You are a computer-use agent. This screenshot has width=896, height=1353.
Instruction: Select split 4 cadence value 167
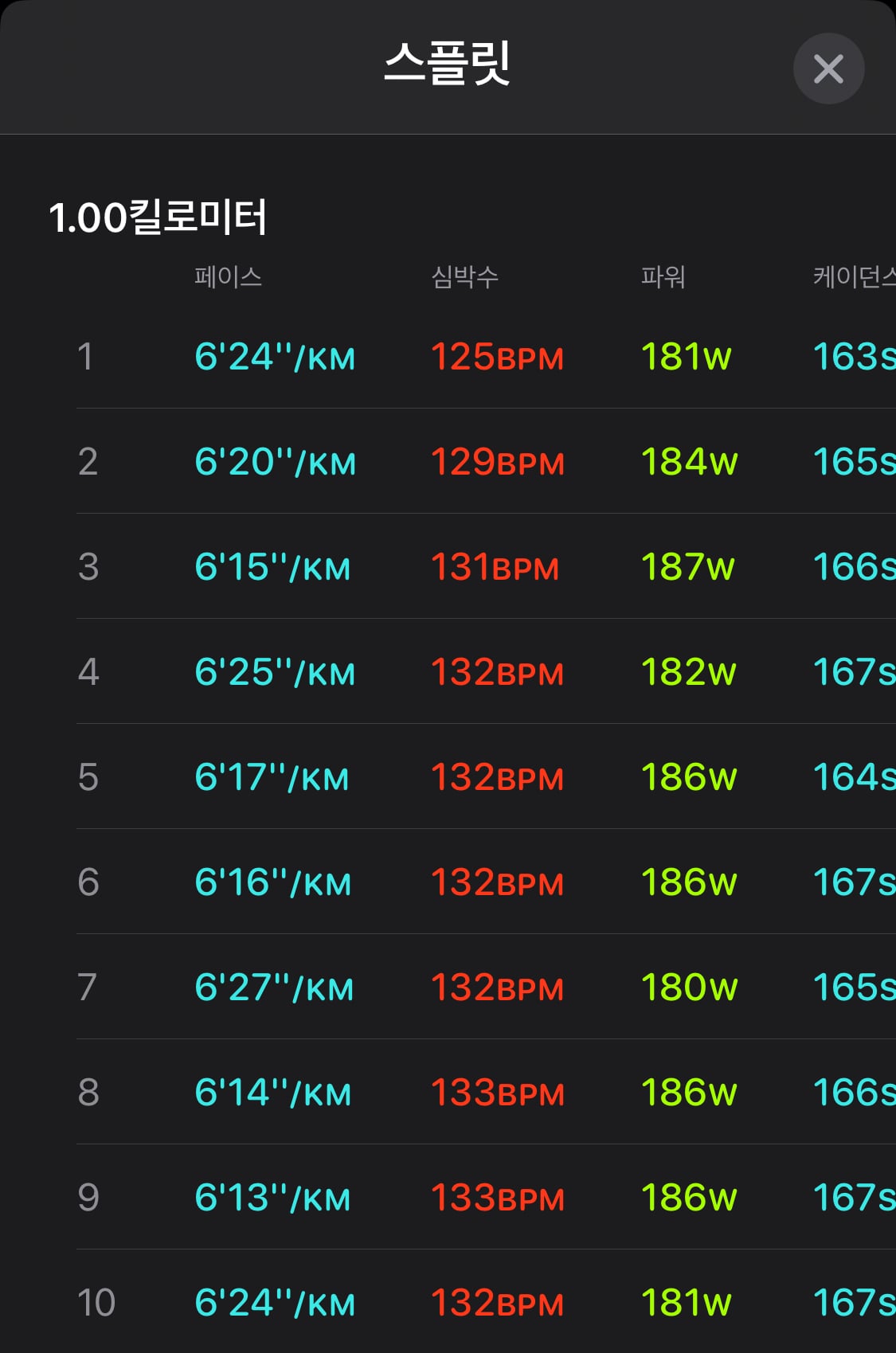point(855,672)
